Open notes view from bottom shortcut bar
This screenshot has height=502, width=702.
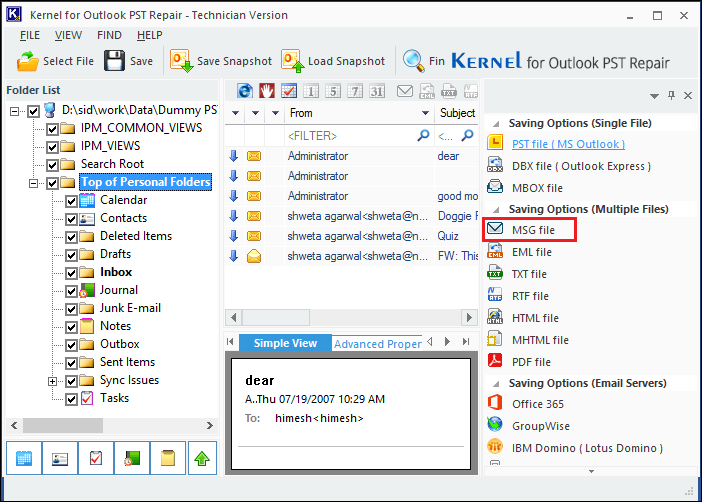[x=168, y=458]
